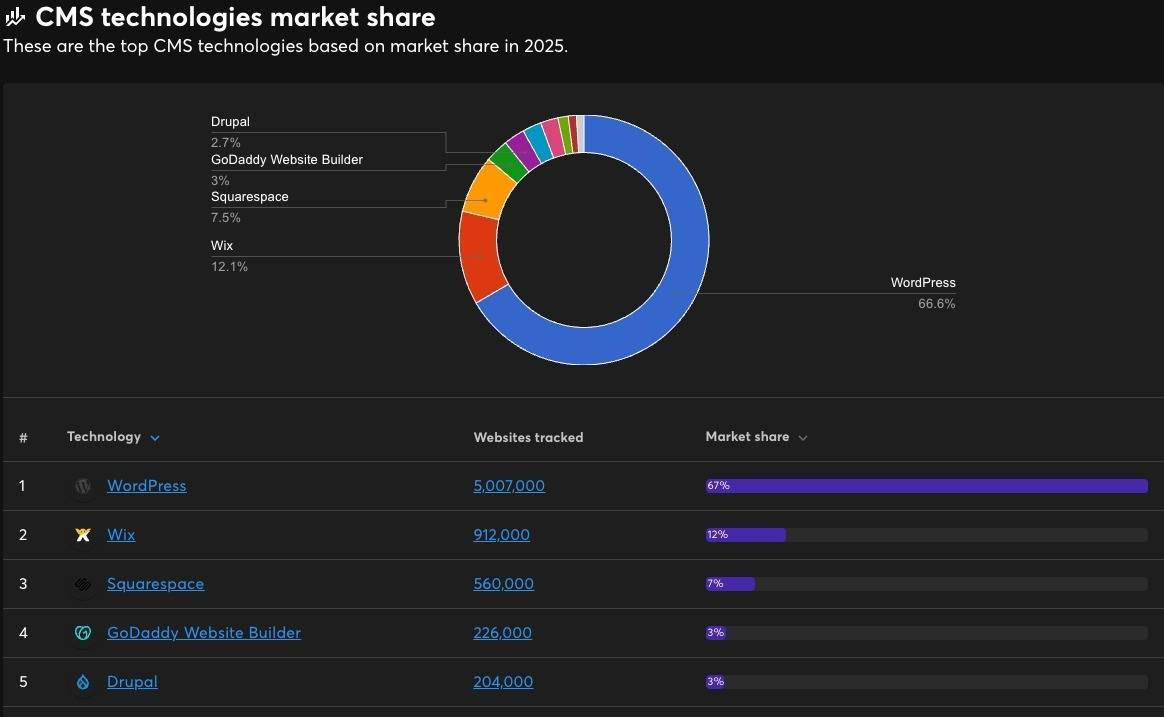
Task: Open the Market share sort chevron
Action: 803,438
